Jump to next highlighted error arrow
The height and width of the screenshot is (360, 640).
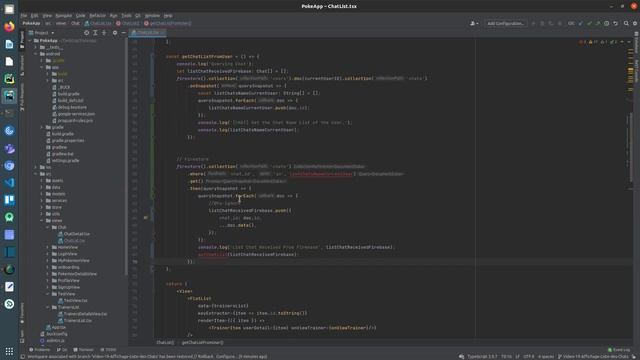[x=629, y=42]
